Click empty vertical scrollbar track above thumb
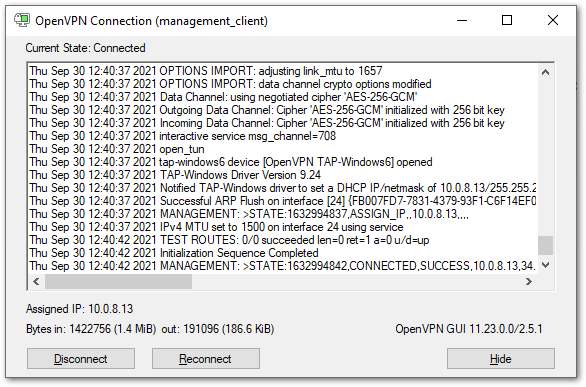 pos(545,157)
